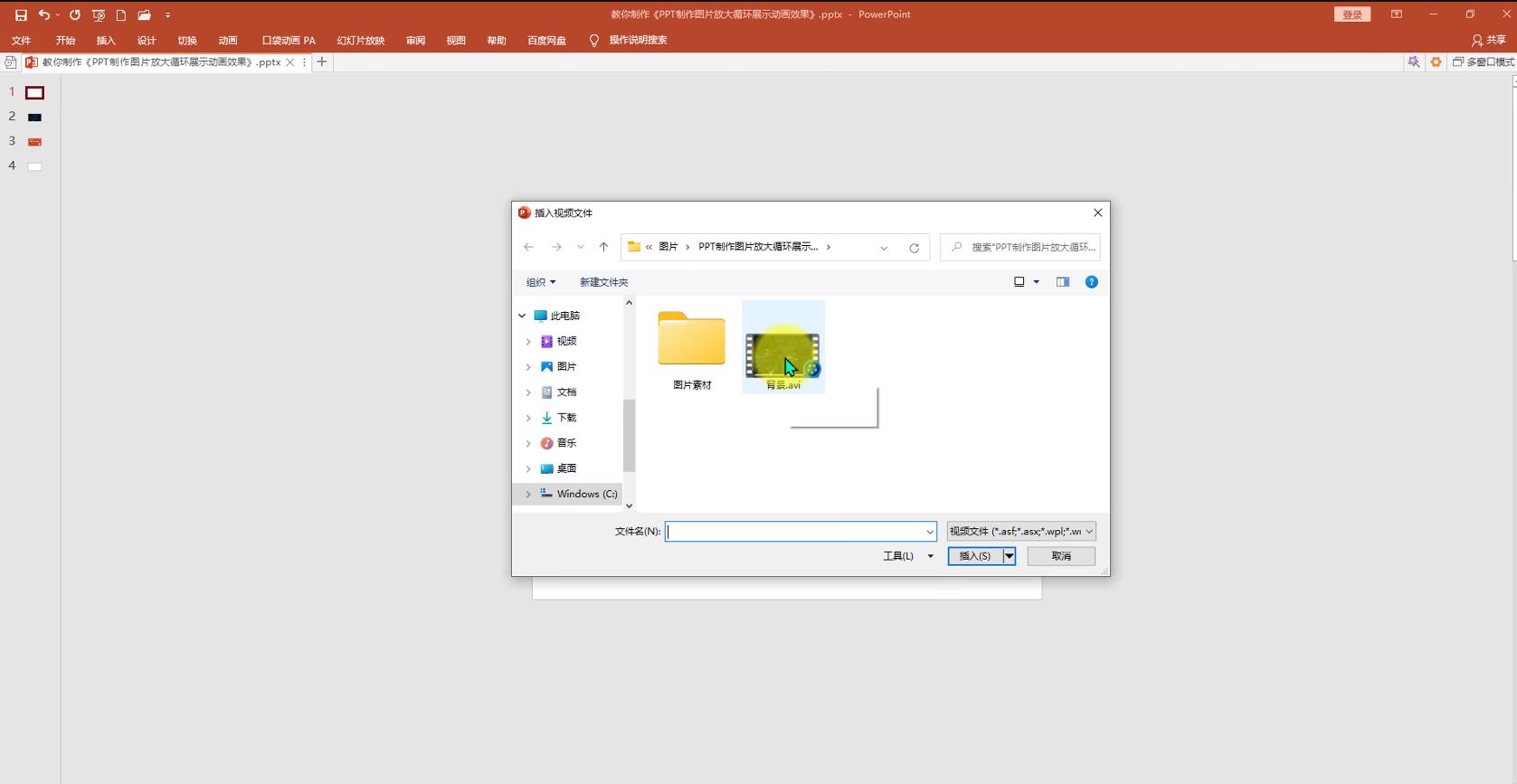Open the 图片素材 folder

tap(692, 348)
